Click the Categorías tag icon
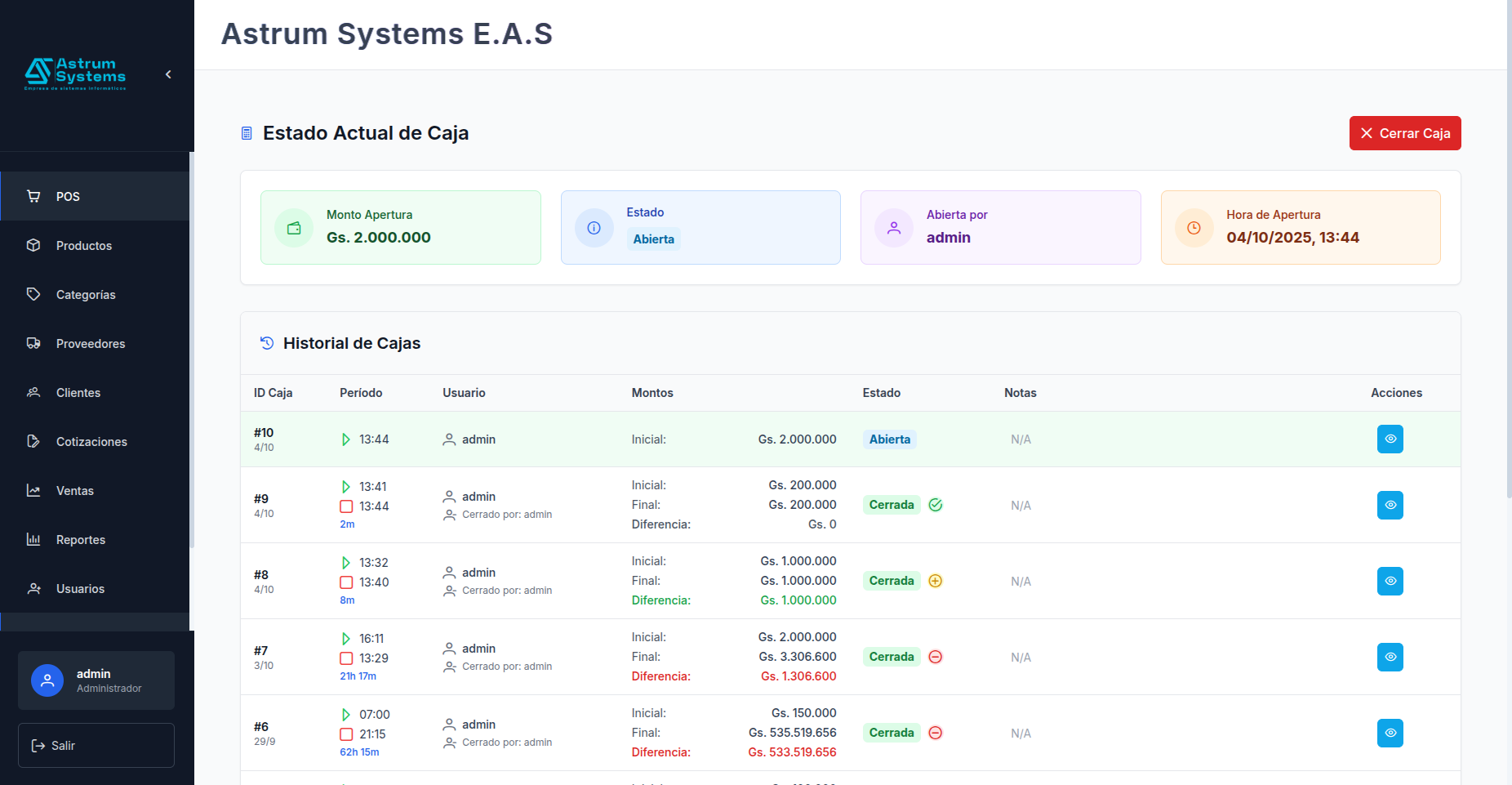 [x=33, y=294]
